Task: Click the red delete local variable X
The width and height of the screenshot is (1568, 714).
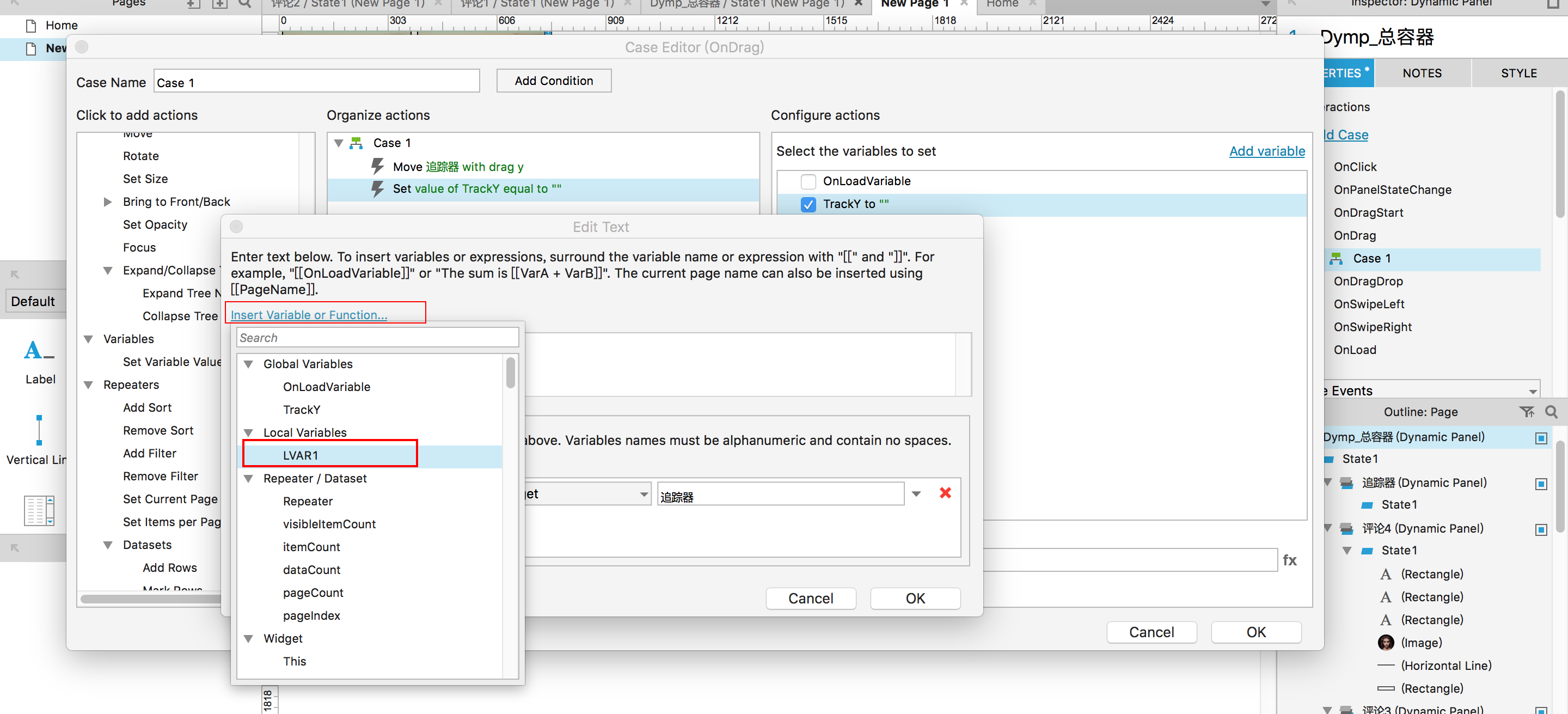Action: [x=945, y=493]
